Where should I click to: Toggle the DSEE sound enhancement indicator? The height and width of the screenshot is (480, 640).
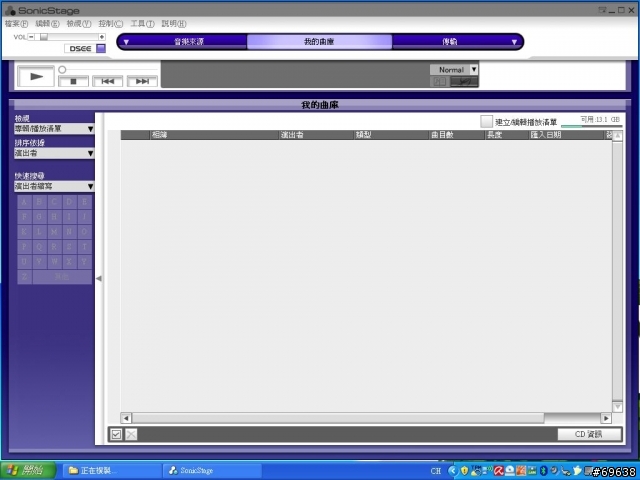click(x=101, y=48)
